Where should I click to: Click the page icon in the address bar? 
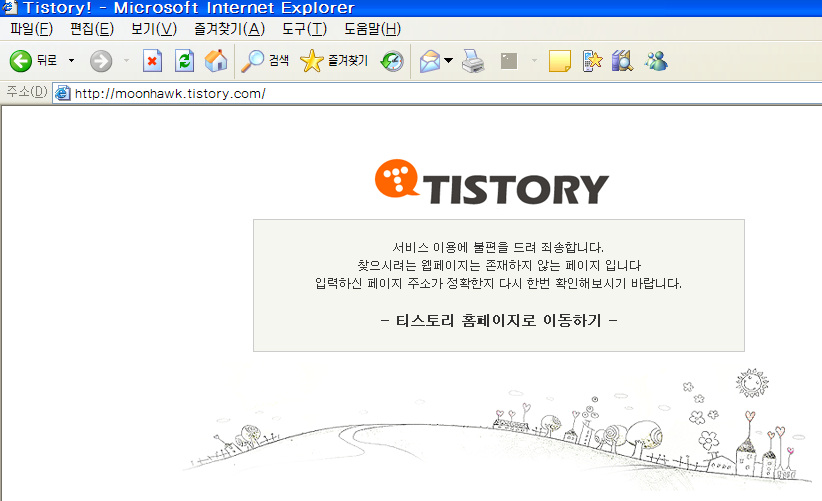pyautogui.click(x=63, y=93)
